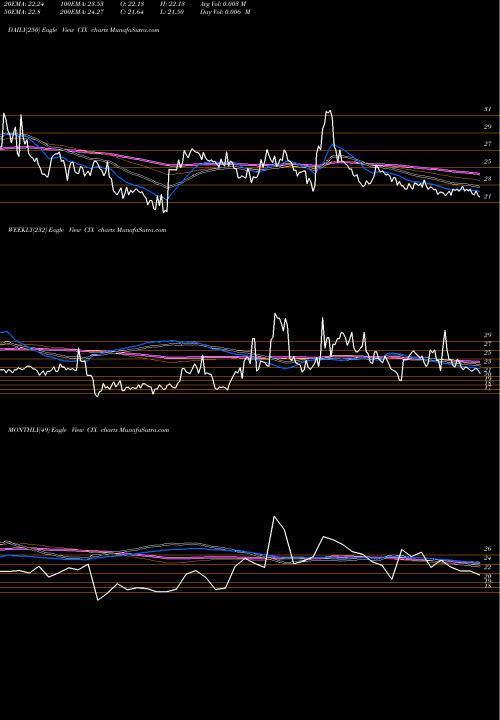This screenshot has width=500, height=720.
Task: Click the L: 21.50 low price
Action: tap(172, 12)
